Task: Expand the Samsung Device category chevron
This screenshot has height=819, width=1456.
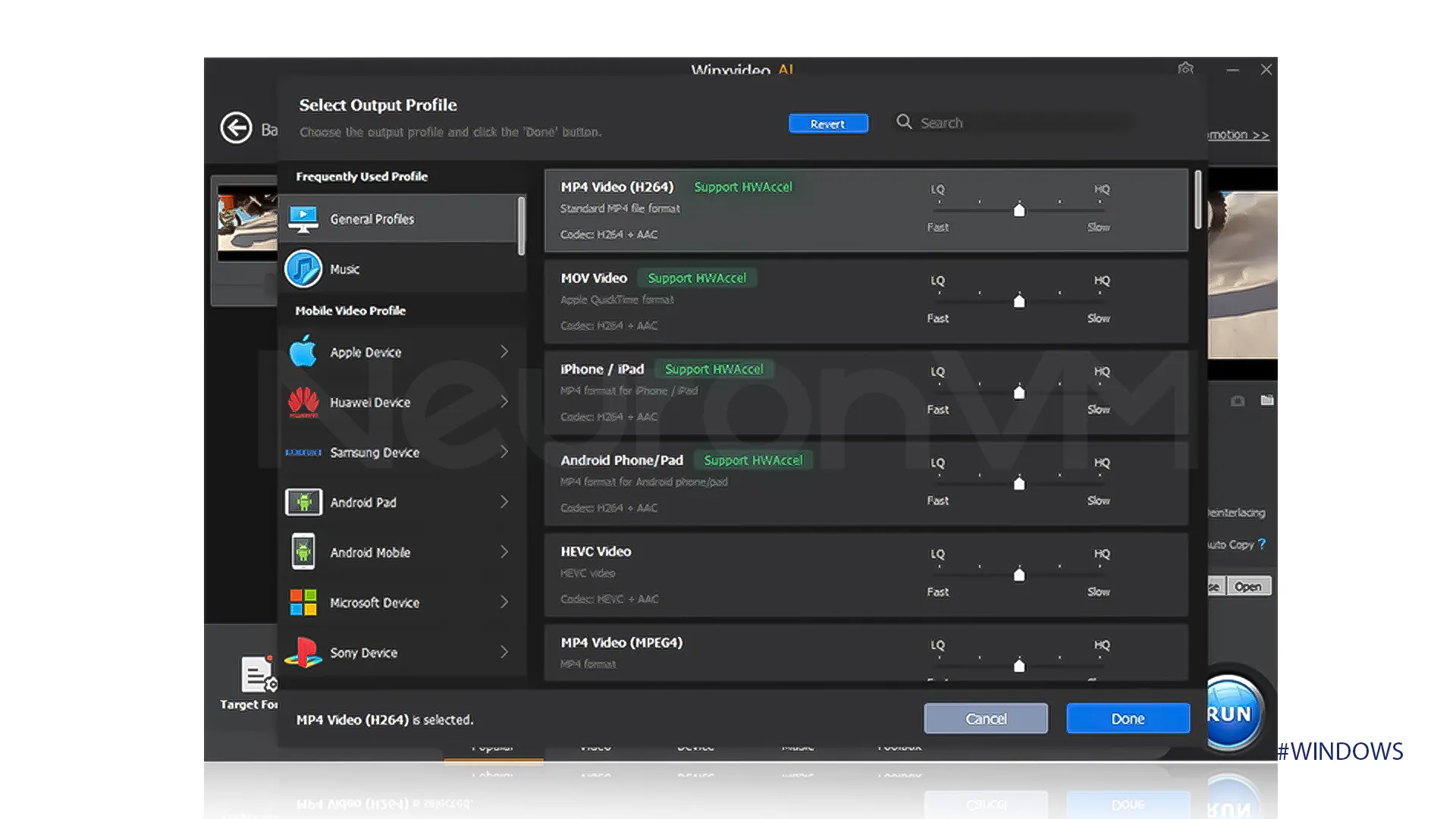Action: (x=504, y=451)
